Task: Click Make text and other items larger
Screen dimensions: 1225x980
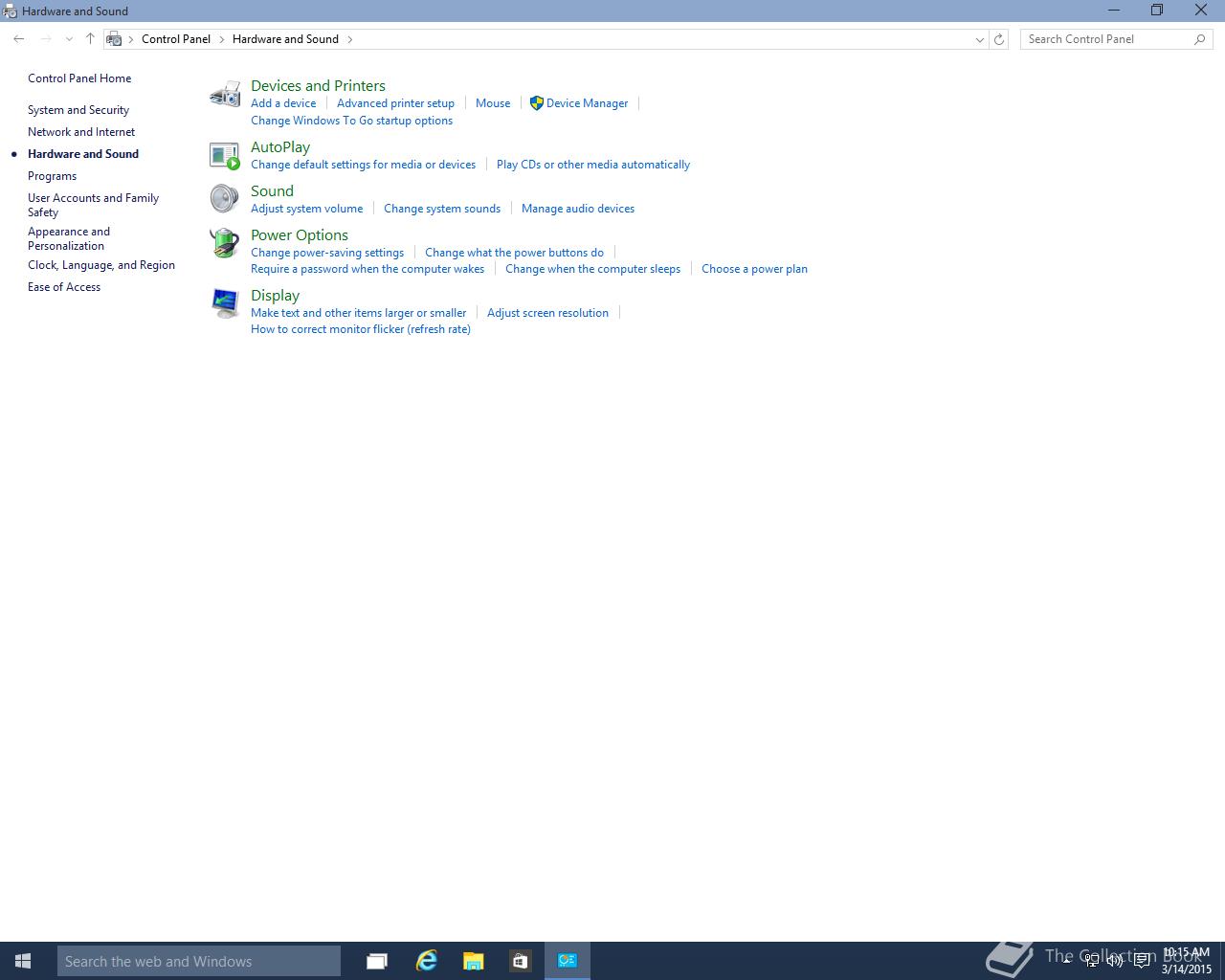Action: point(358,313)
